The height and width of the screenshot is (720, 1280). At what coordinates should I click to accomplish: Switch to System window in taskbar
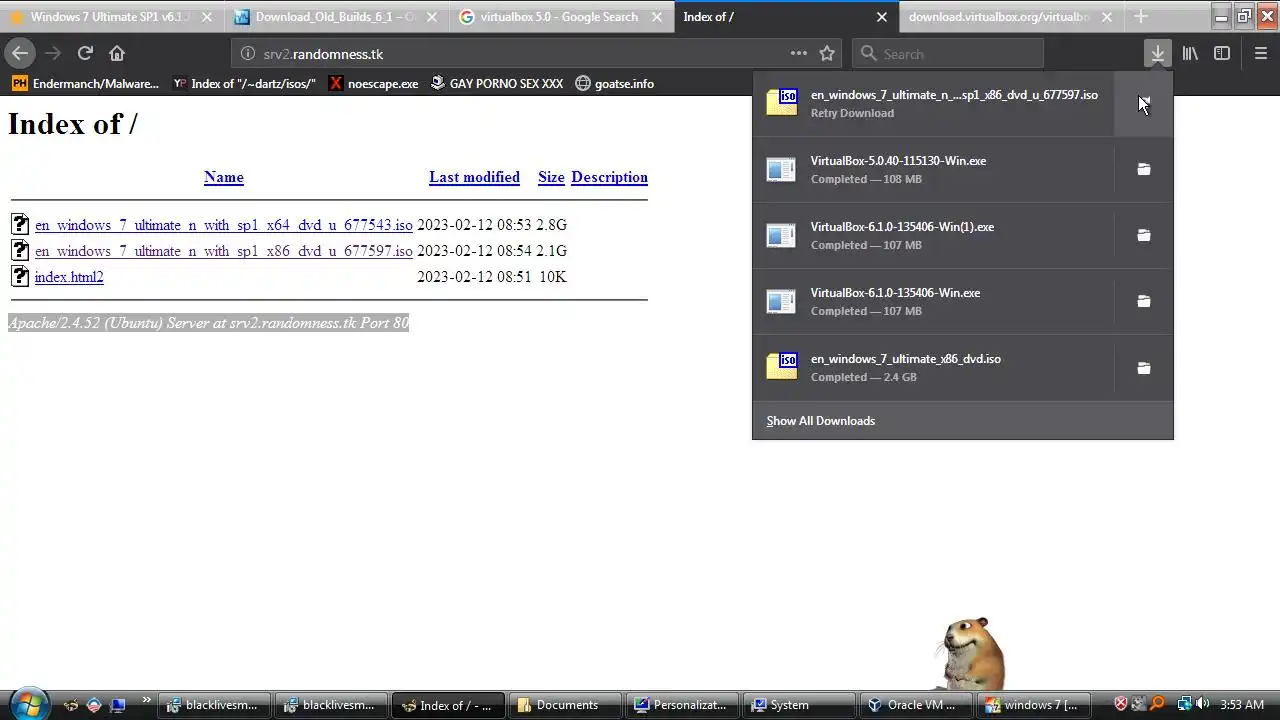[799, 705]
